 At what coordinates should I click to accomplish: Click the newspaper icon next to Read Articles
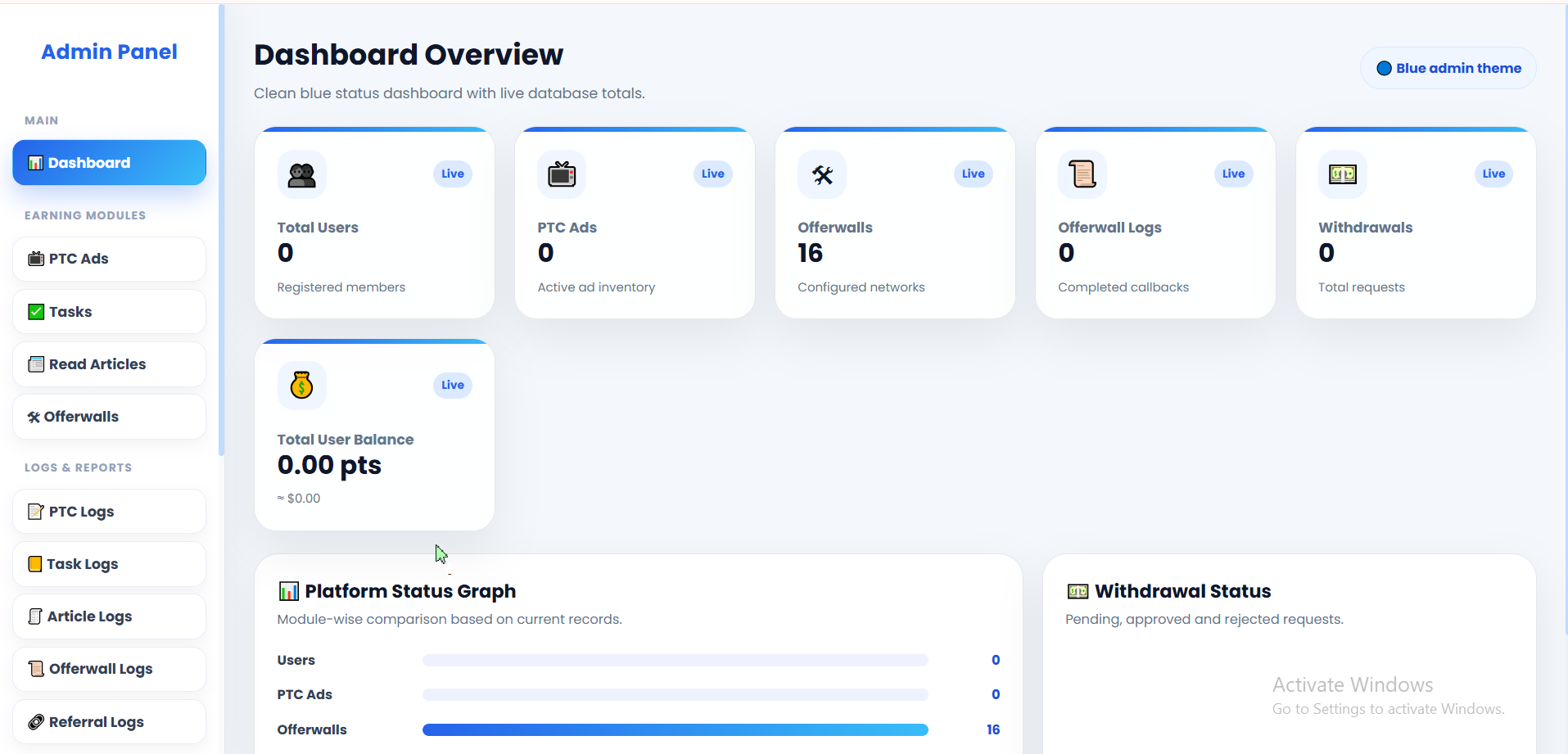[36, 364]
